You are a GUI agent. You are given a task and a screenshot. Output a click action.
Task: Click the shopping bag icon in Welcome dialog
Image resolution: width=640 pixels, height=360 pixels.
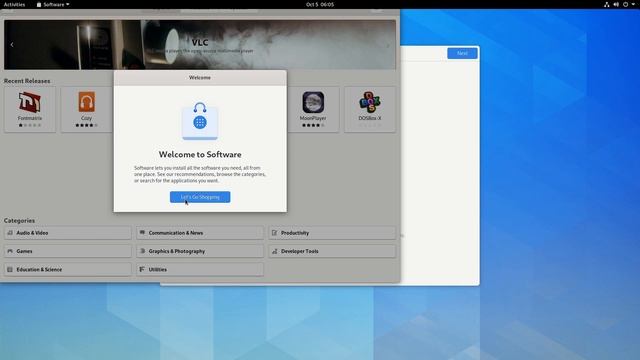[x=200, y=121]
